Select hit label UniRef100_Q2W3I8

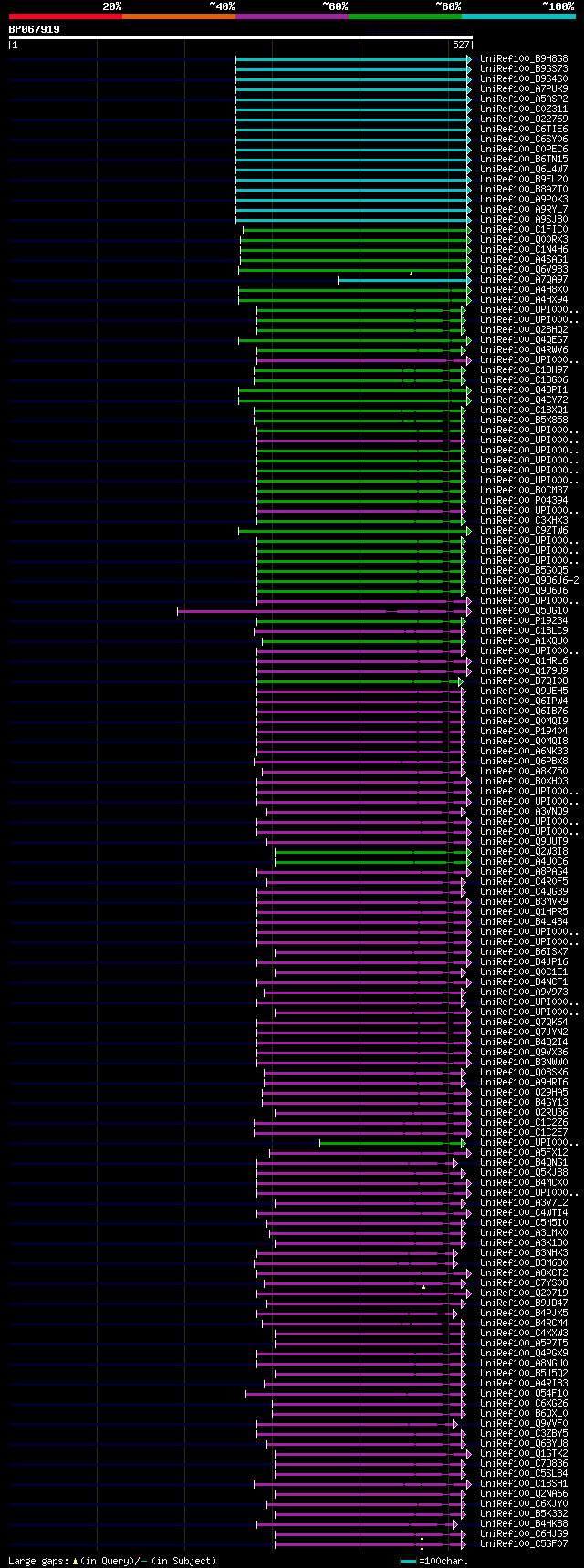click(x=524, y=851)
